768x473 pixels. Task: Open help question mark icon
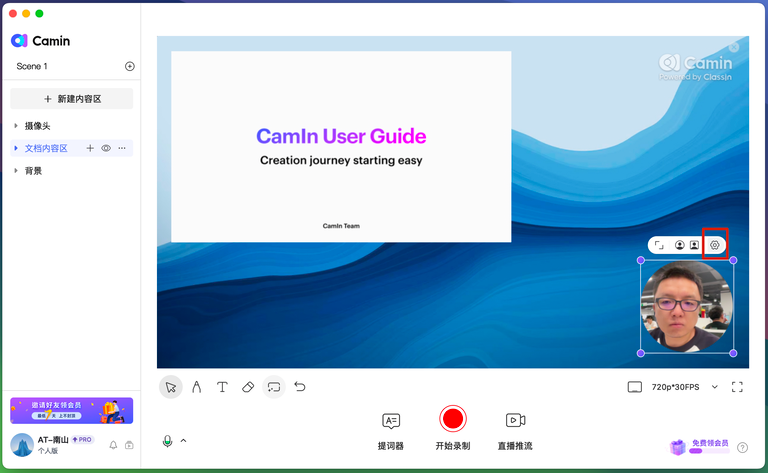[743, 448]
